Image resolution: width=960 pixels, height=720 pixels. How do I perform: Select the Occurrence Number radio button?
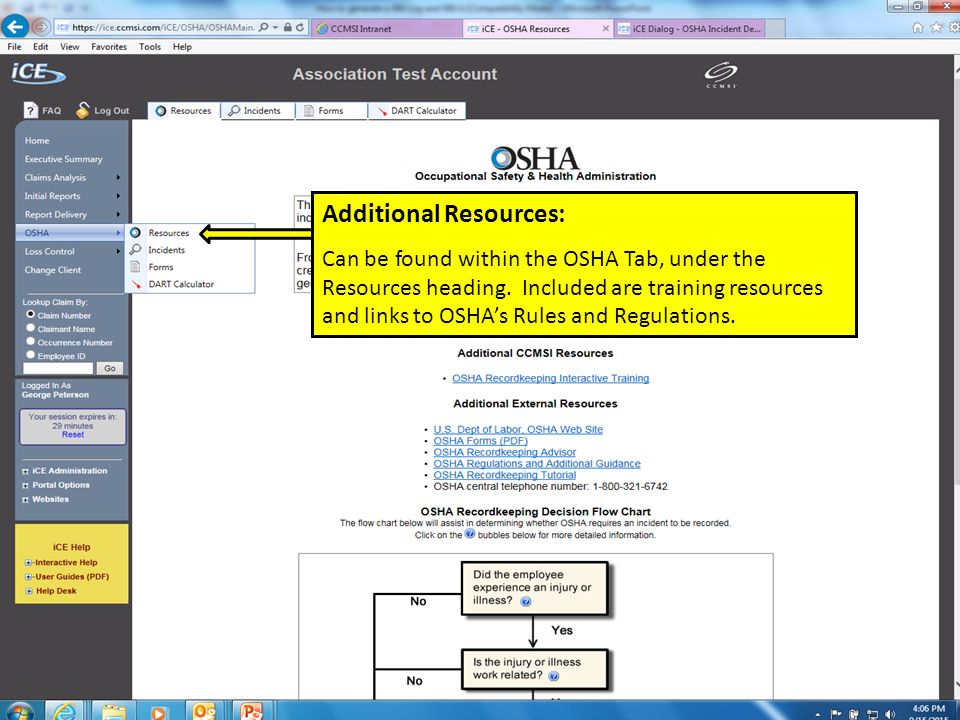(30, 341)
